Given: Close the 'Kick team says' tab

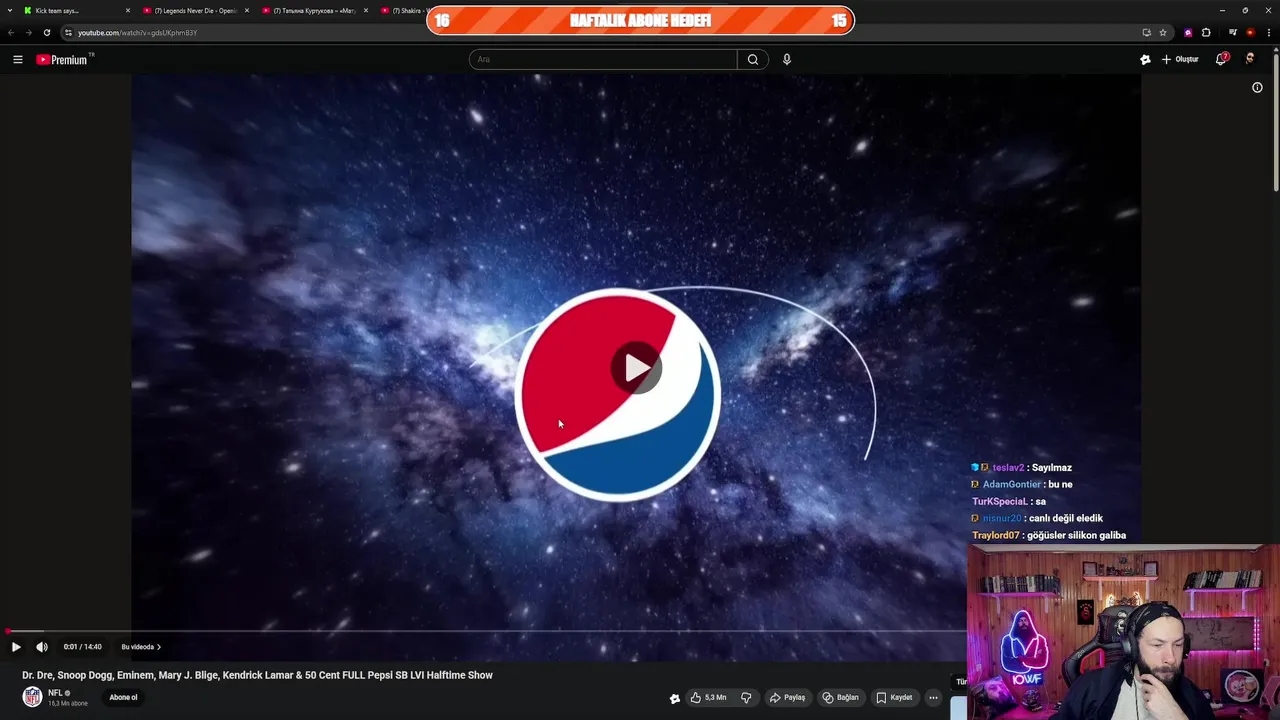Looking at the screenshot, I should coord(128,11).
